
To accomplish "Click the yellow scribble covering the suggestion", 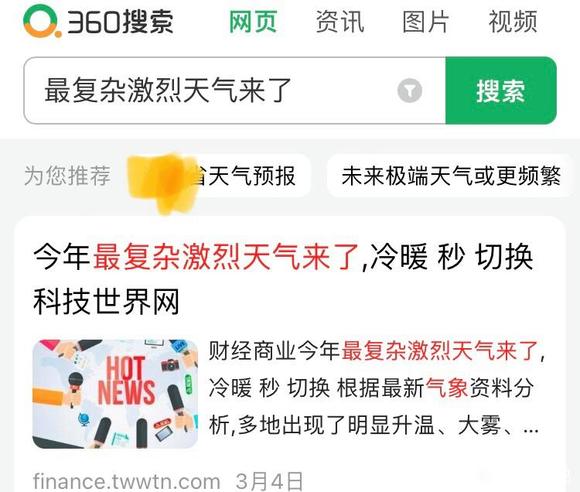I will click(162, 183).
